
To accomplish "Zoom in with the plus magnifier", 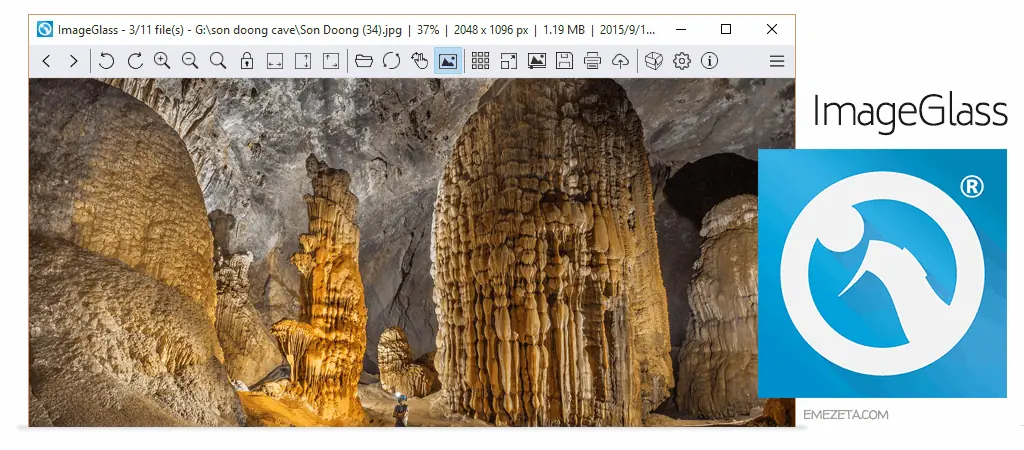I will [162, 61].
